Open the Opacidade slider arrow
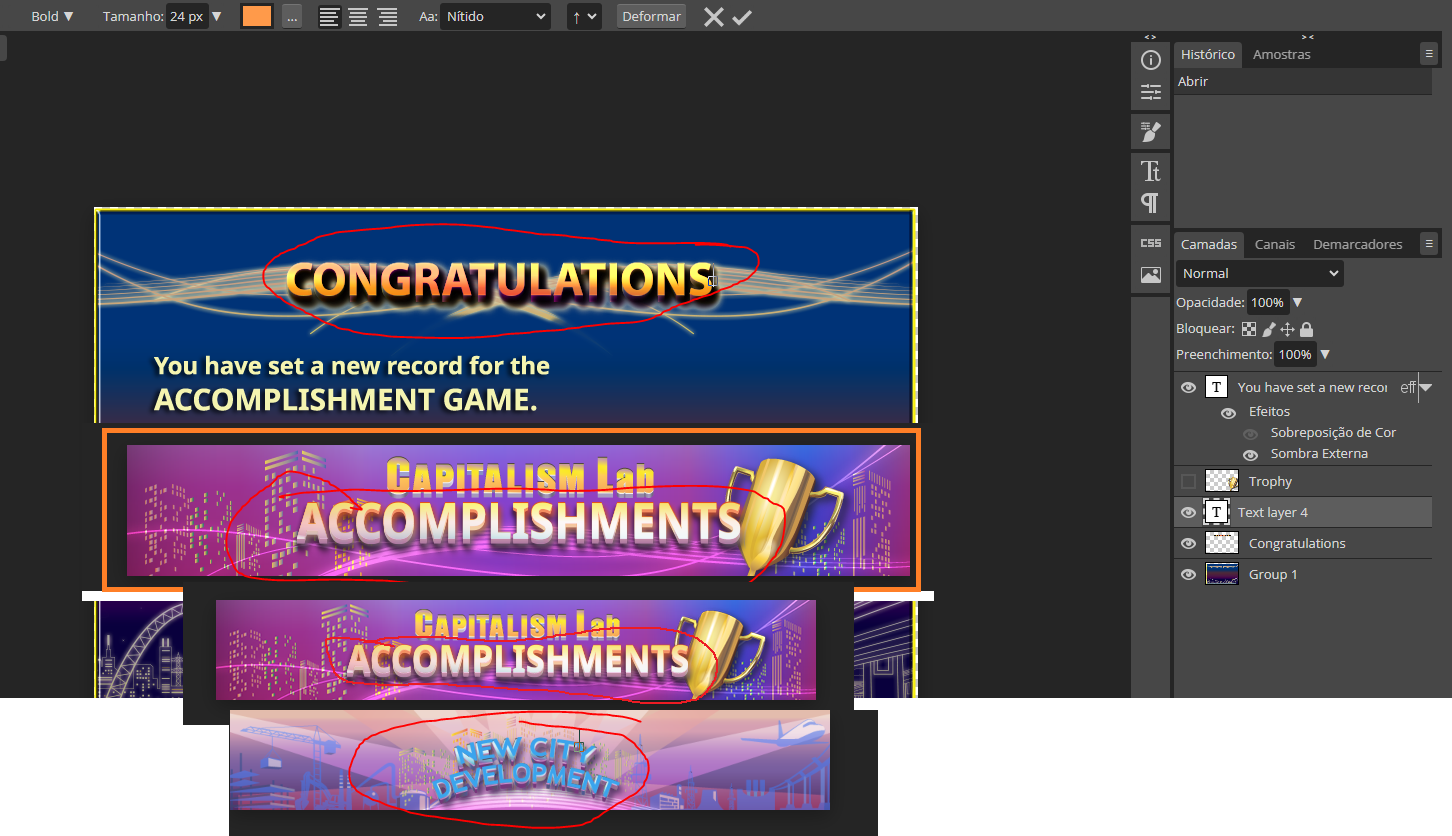This screenshot has height=836, width=1452. [x=1298, y=302]
